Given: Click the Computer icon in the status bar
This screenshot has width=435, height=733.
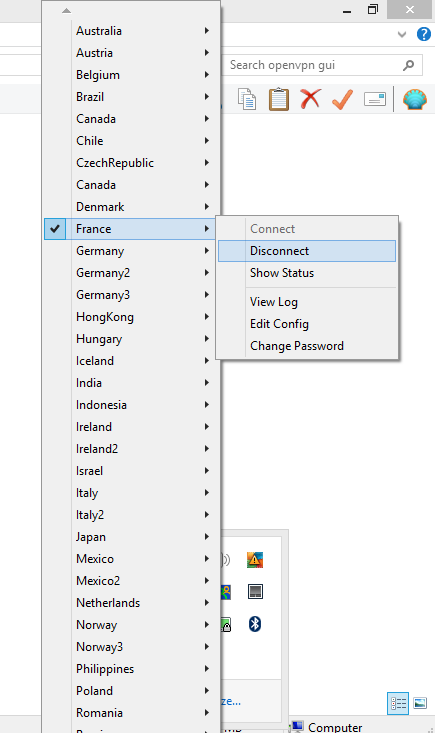Looking at the screenshot, I should [298, 726].
